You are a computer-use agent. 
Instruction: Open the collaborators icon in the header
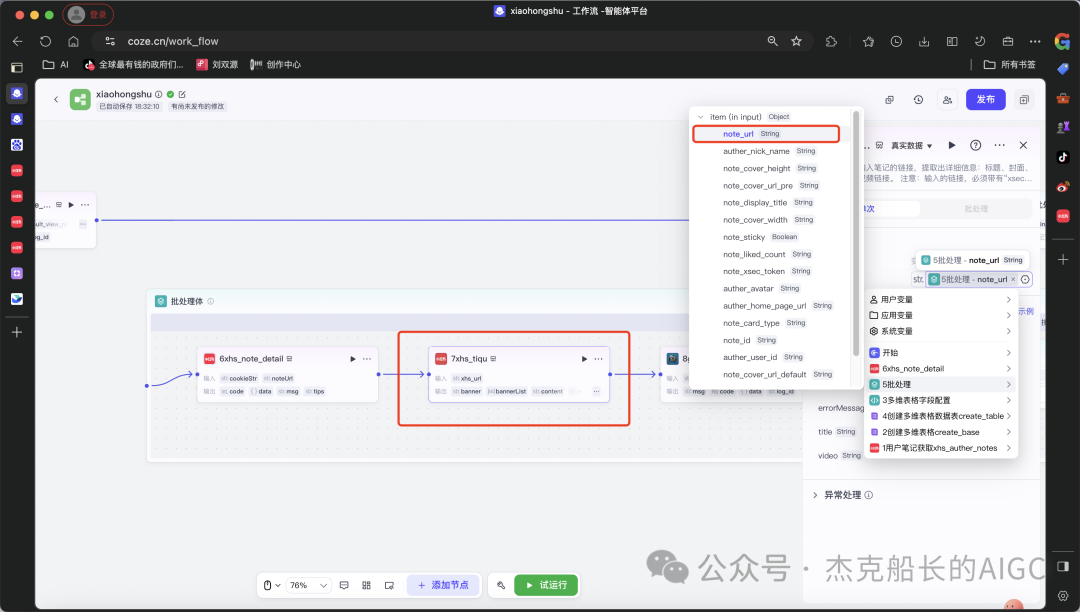[948, 100]
